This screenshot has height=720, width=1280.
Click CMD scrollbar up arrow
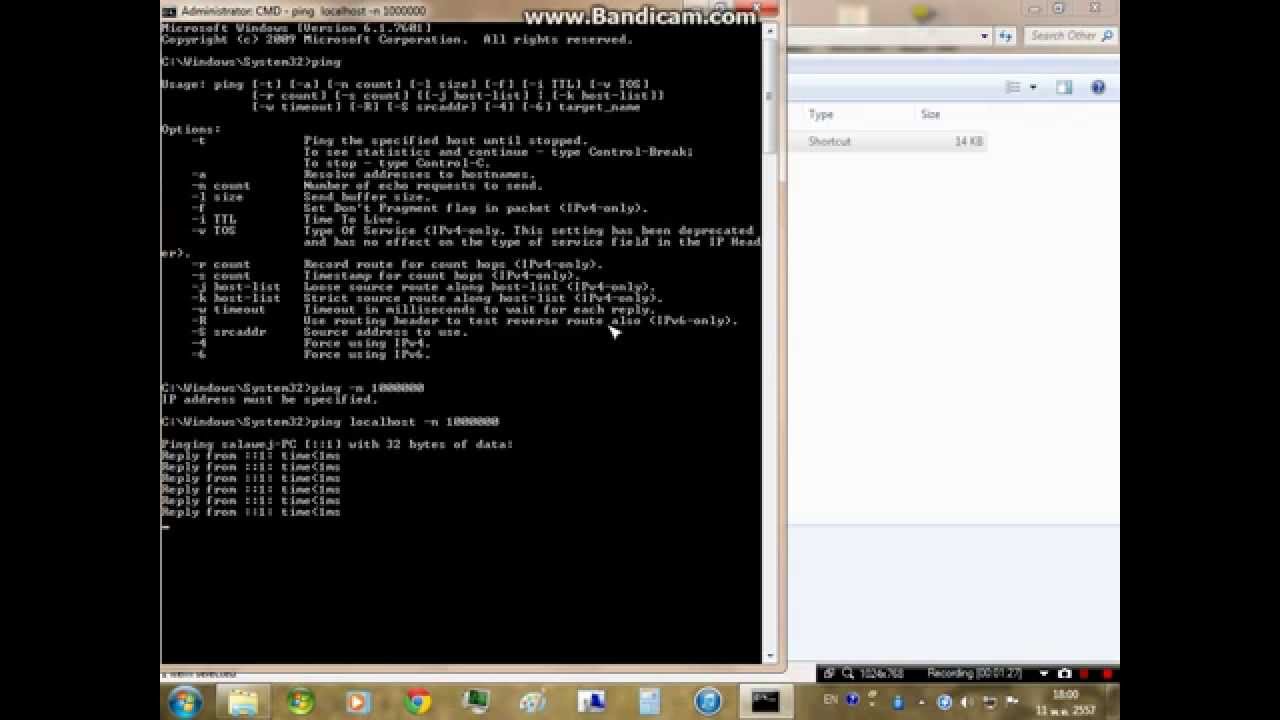tap(769, 31)
